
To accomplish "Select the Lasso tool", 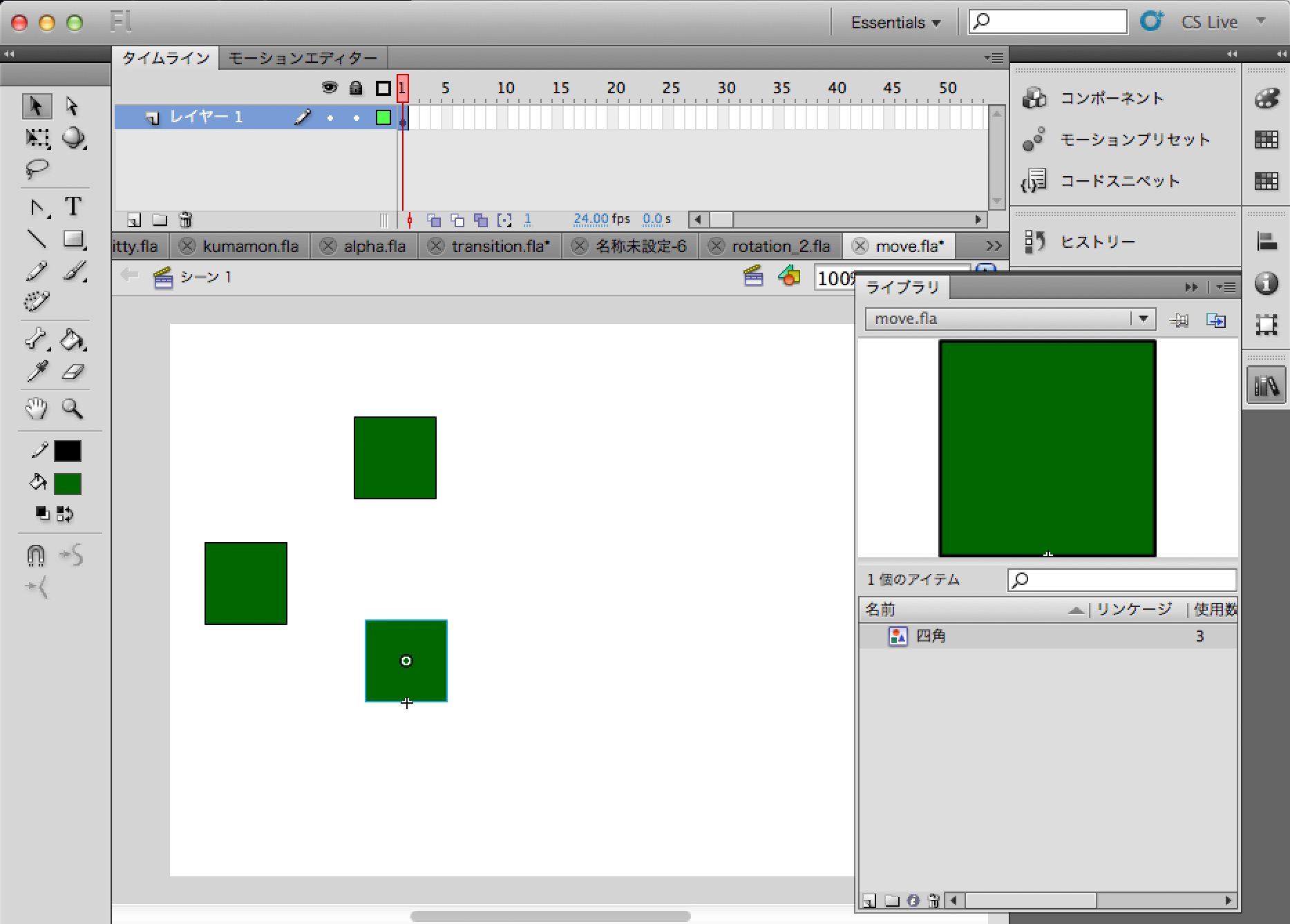I will click(37, 169).
